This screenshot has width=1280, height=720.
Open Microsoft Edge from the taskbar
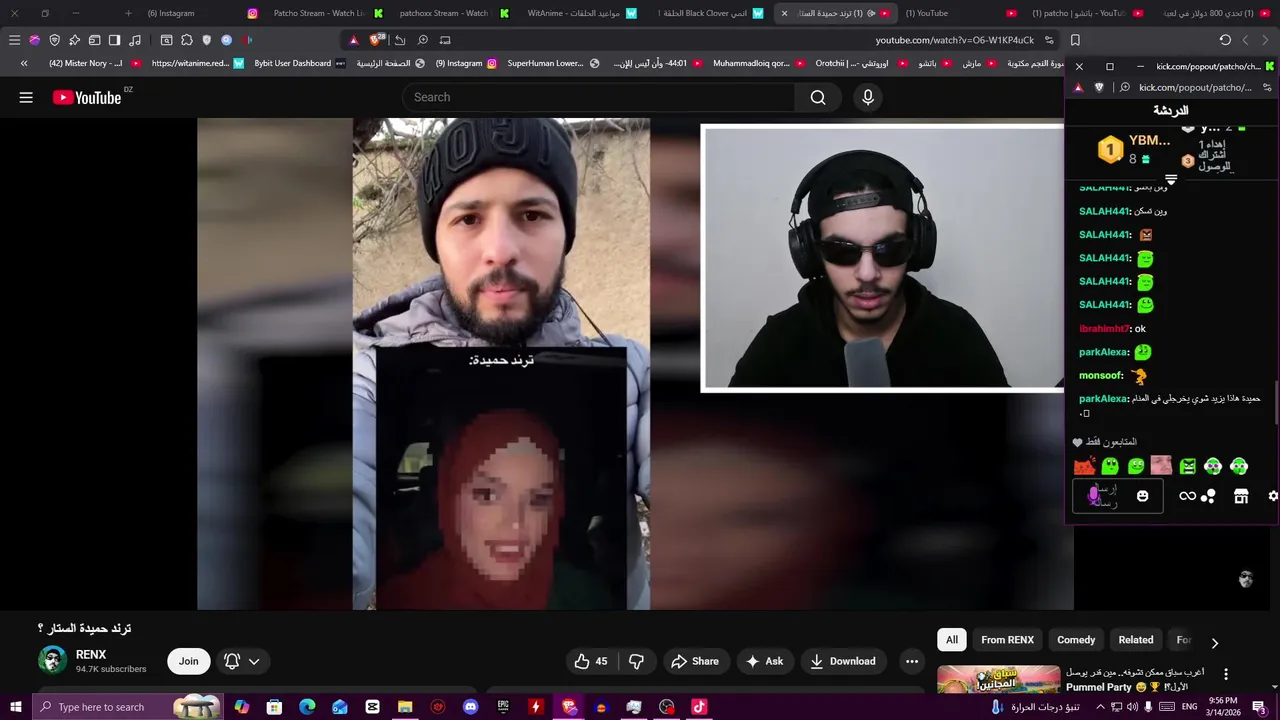[307, 707]
